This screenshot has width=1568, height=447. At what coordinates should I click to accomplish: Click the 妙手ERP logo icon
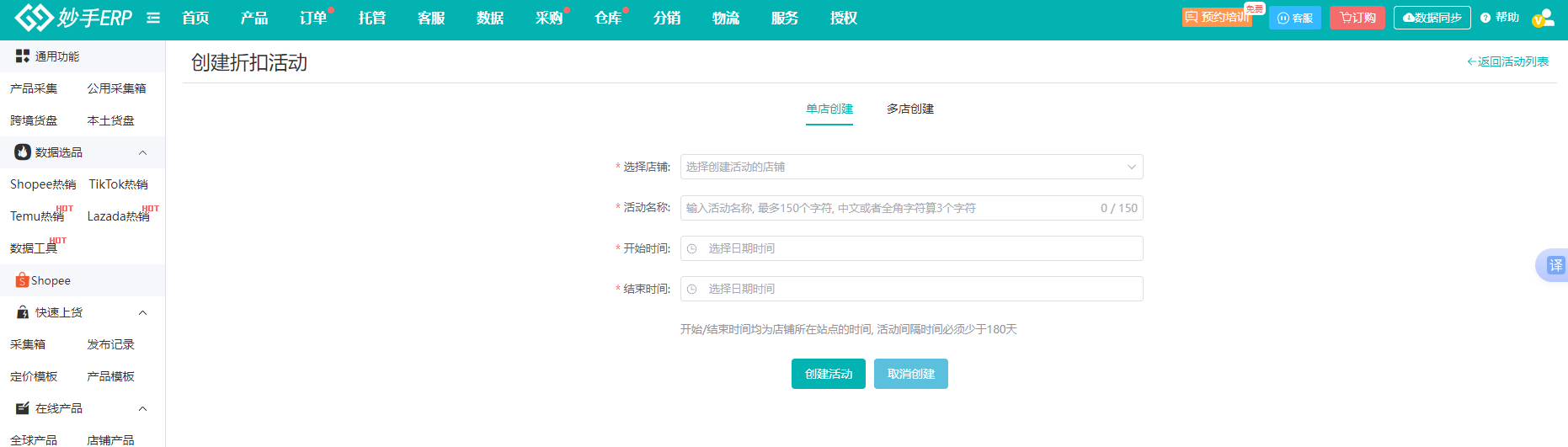34,18
